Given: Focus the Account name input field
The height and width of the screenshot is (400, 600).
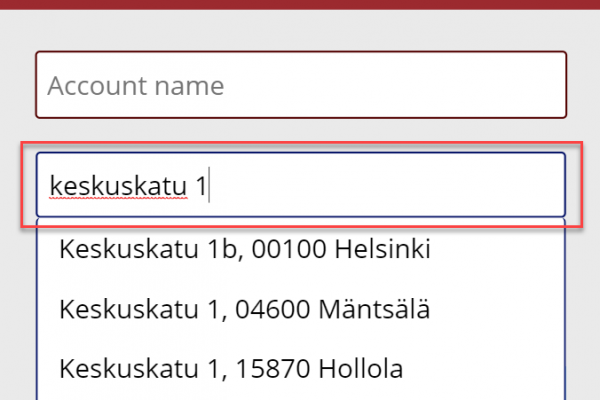Looking at the screenshot, I should (x=301, y=85).
